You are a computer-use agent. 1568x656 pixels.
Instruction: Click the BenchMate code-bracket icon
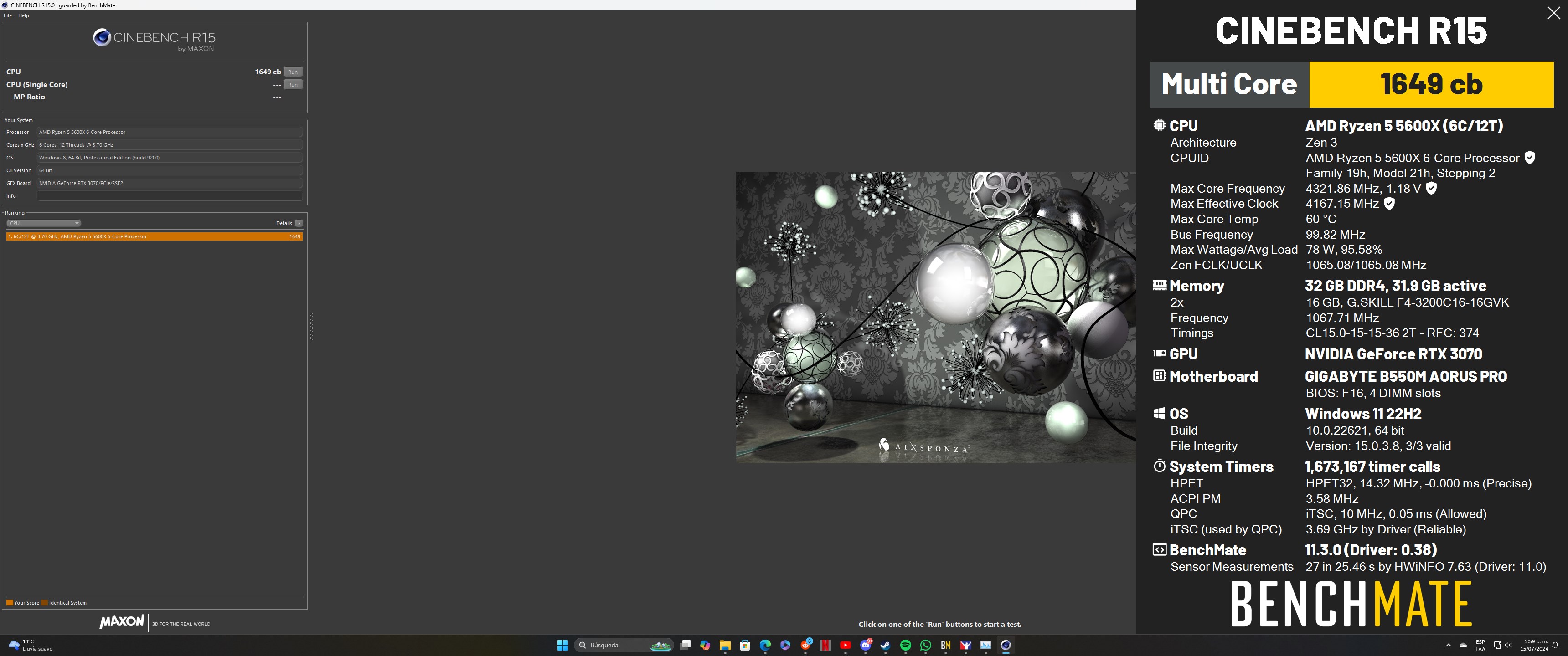[x=1159, y=549]
